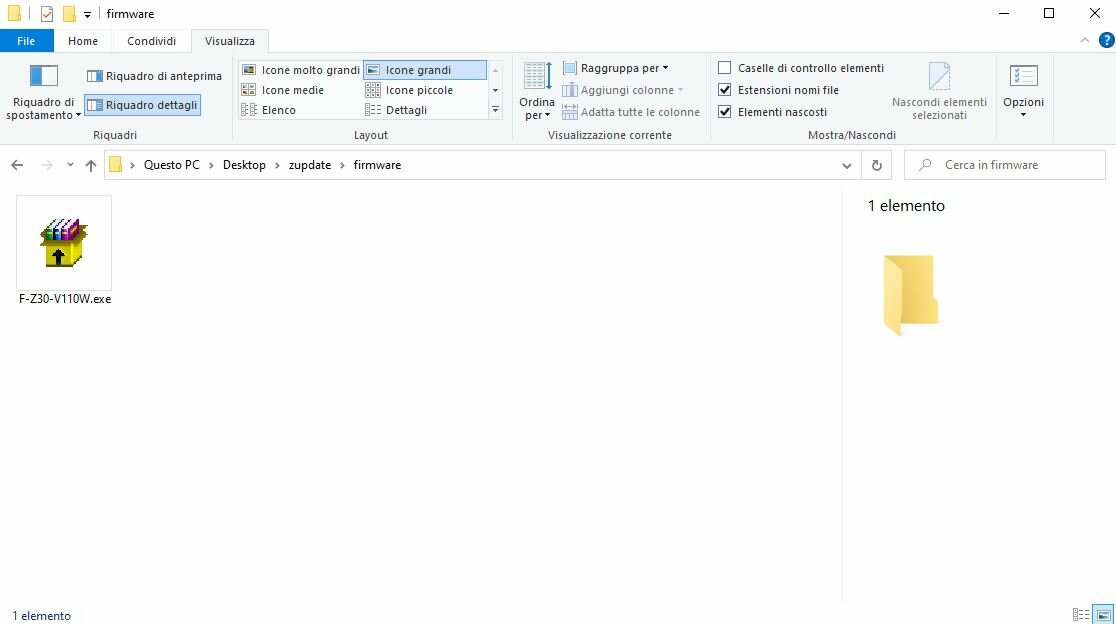
Task: Switch to the Condividi tab
Action: [152, 41]
